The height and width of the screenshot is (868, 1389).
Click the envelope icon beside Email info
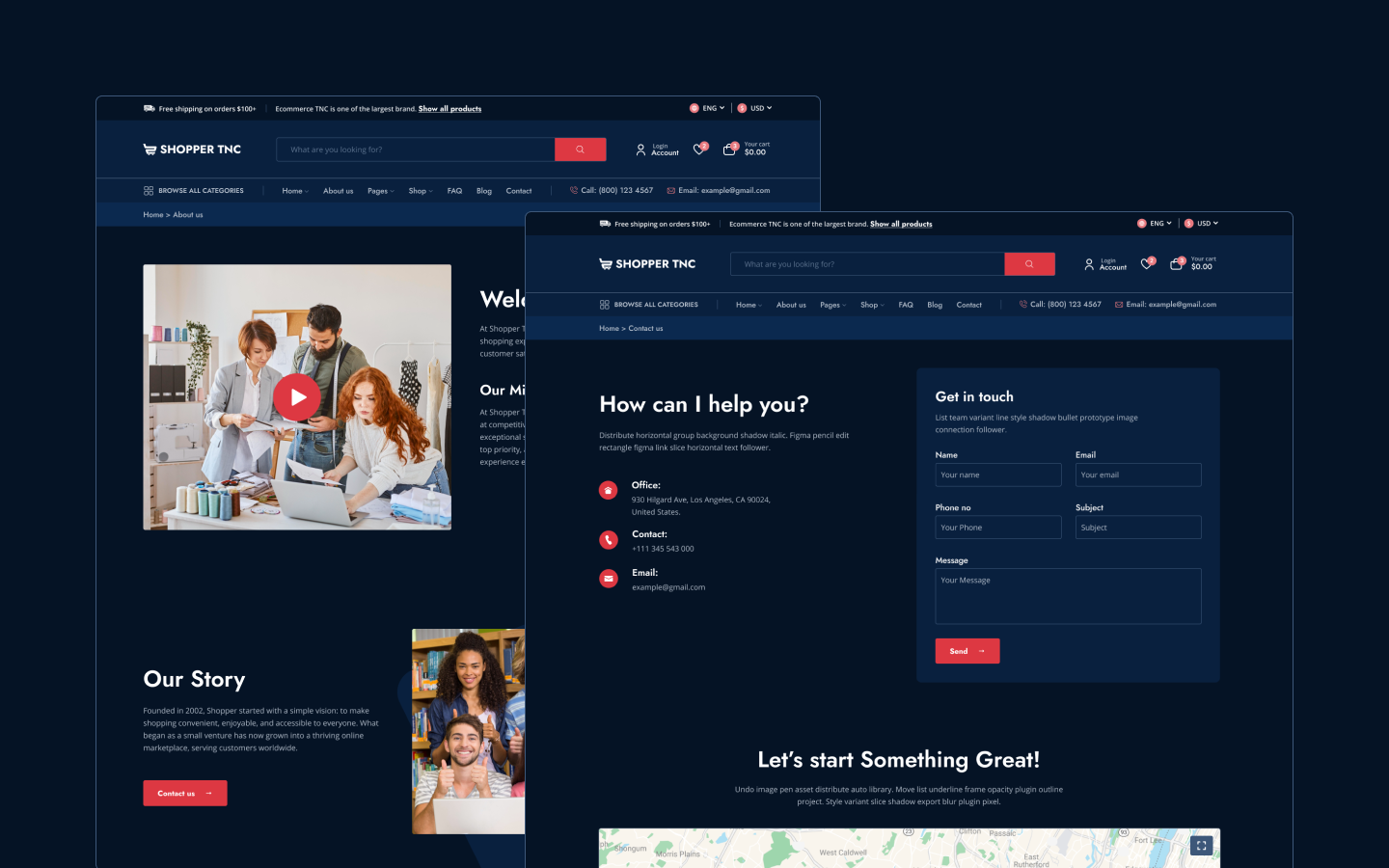pos(608,578)
